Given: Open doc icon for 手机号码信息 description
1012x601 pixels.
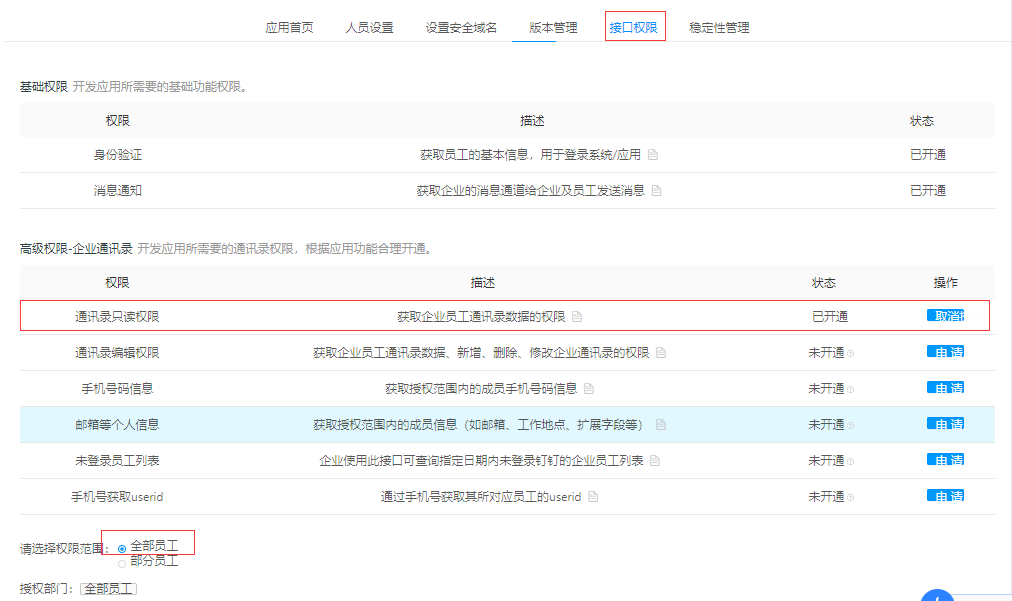Looking at the screenshot, I should pyautogui.click(x=589, y=389).
